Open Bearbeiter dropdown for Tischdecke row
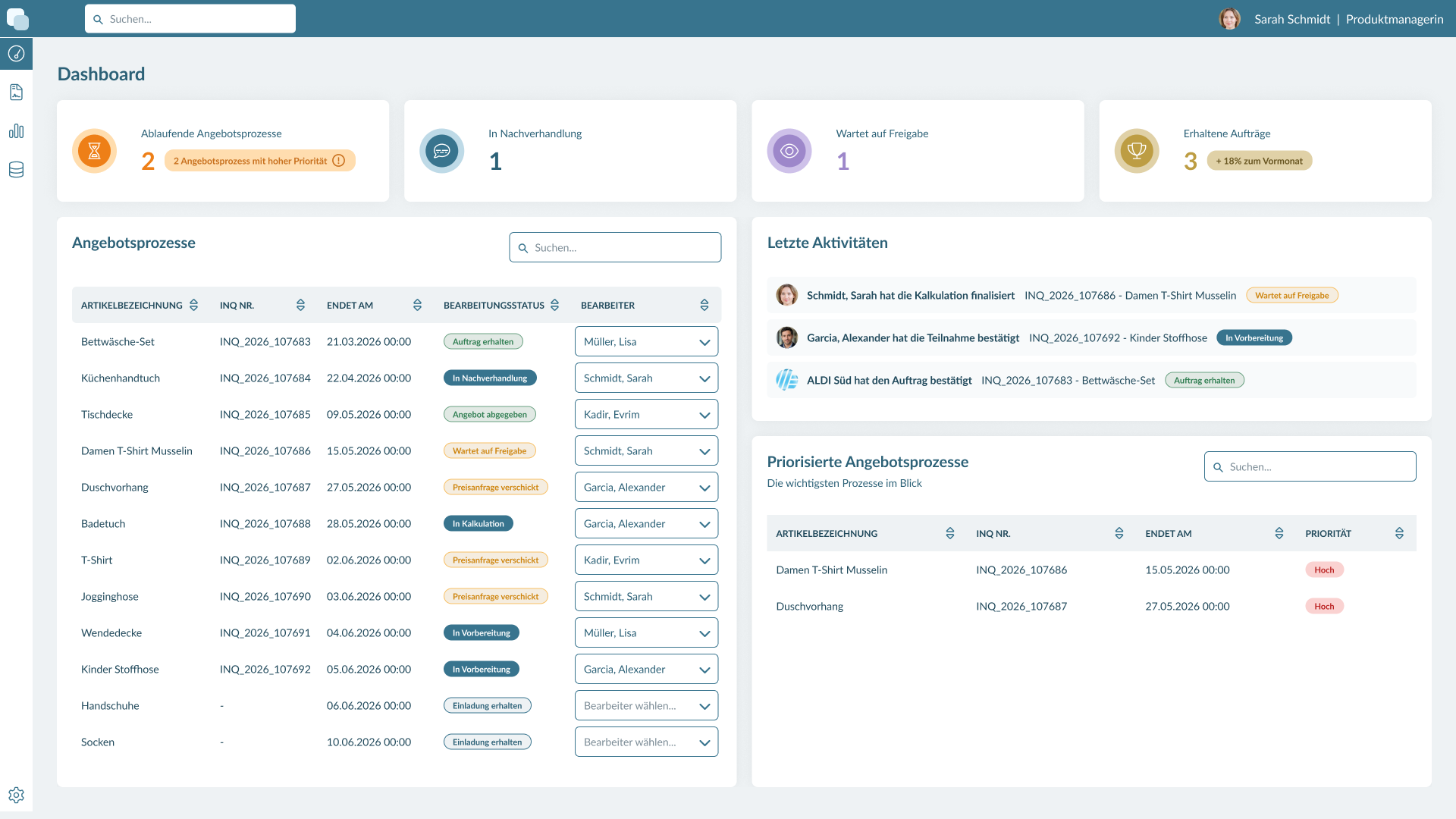Image resolution: width=1456 pixels, height=819 pixels. (646, 414)
